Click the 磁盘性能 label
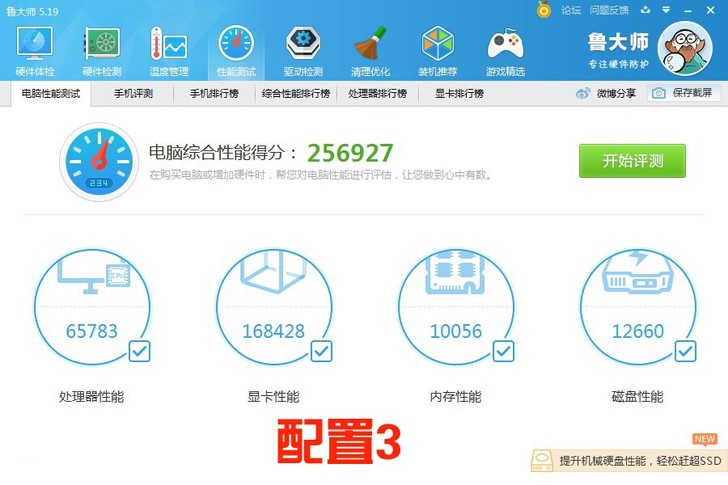This screenshot has width=728, height=485. [637, 396]
